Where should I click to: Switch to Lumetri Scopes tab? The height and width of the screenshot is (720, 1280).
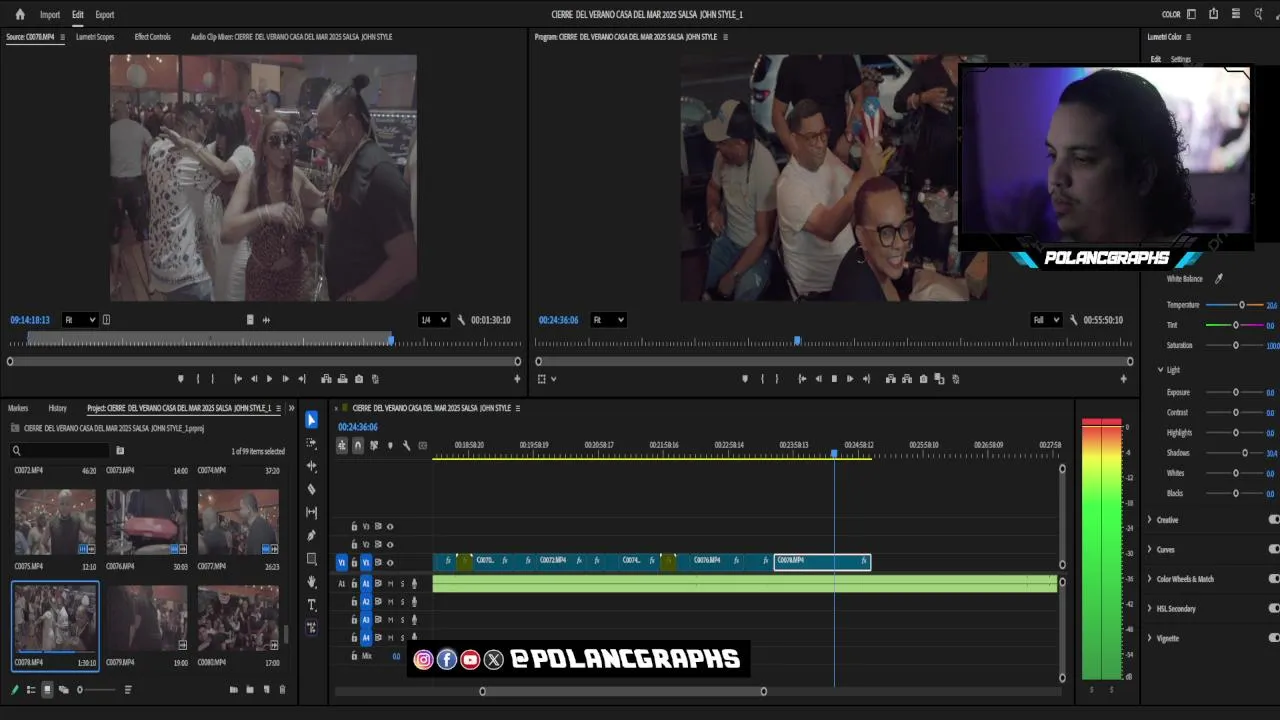tap(95, 37)
